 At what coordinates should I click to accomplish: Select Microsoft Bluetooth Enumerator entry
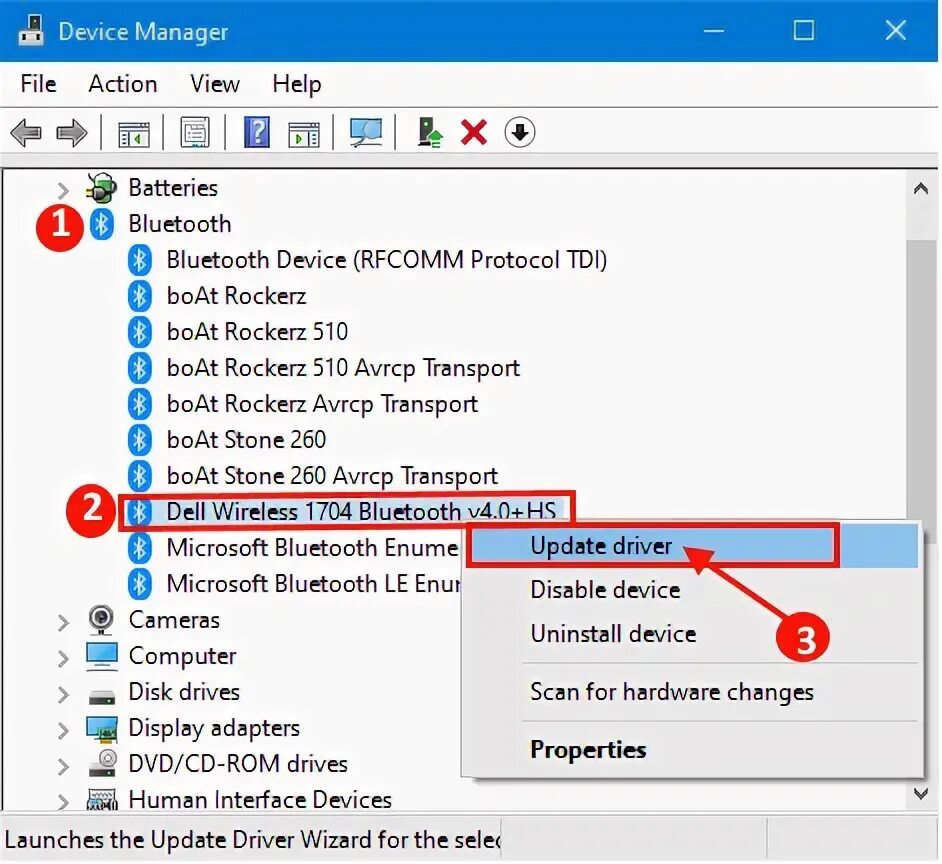312,548
